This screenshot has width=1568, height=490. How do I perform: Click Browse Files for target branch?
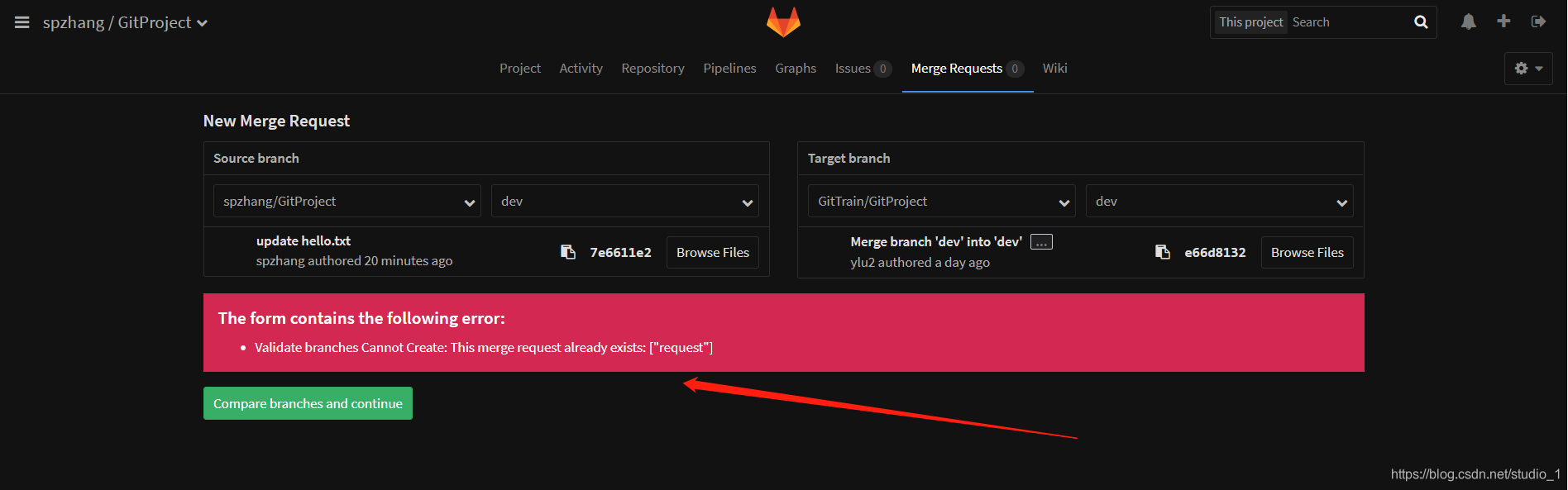[1307, 252]
